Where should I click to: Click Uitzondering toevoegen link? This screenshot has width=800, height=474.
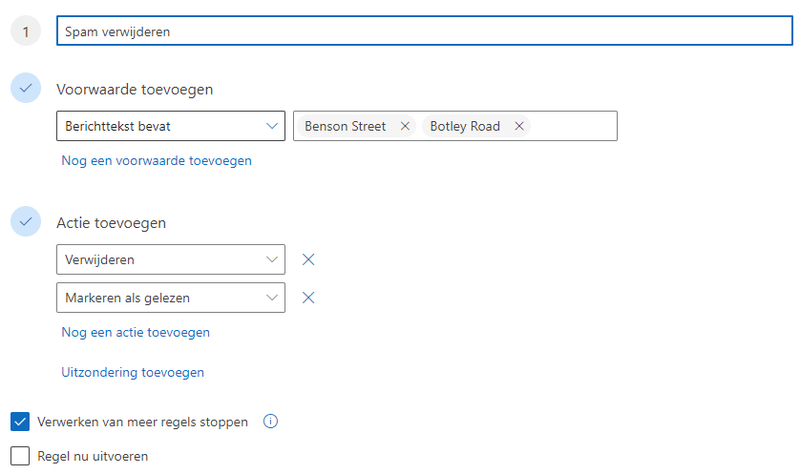[132, 372]
